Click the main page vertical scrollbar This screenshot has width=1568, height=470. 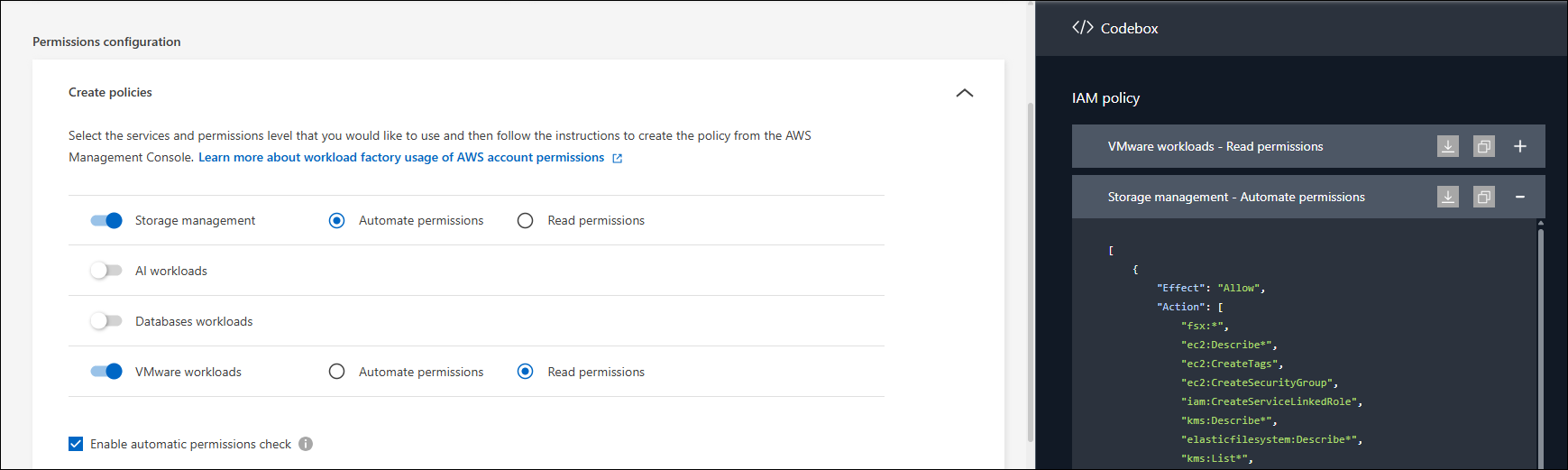pos(1031,271)
